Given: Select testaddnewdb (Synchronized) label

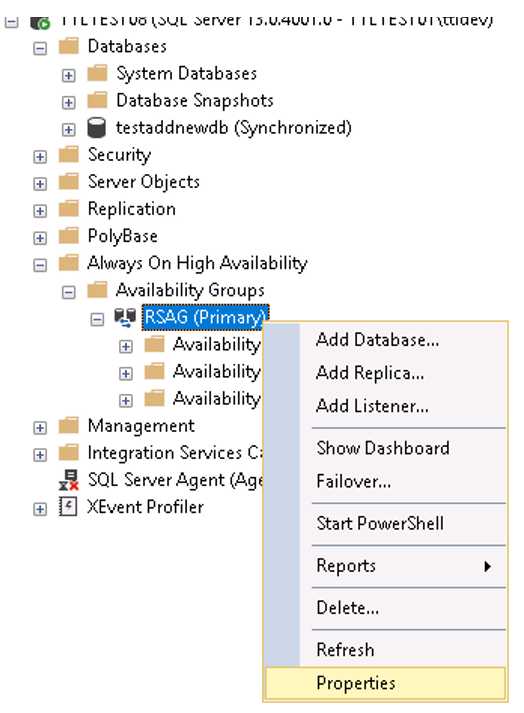Looking at the screenshot, I should click(x=234, y=128).
